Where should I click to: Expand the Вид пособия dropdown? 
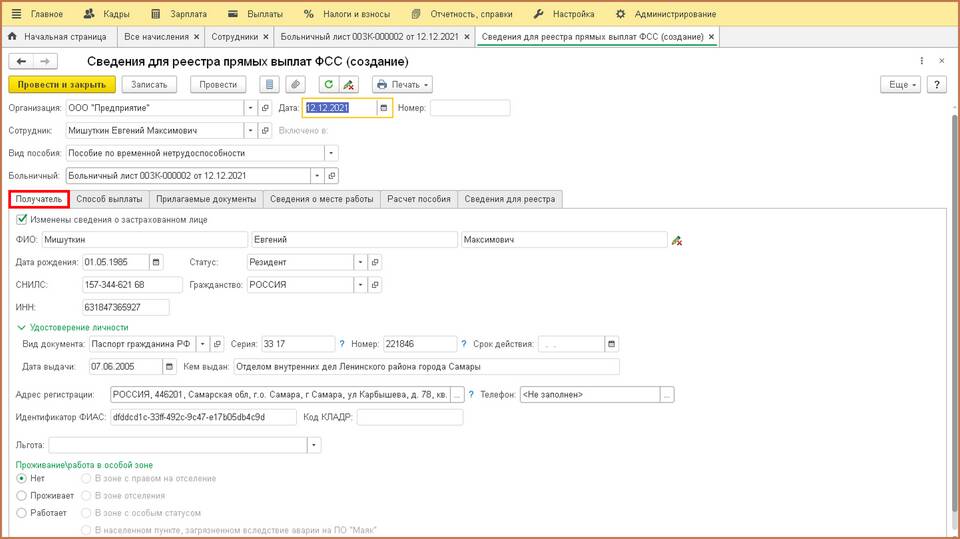pos(331,153)
